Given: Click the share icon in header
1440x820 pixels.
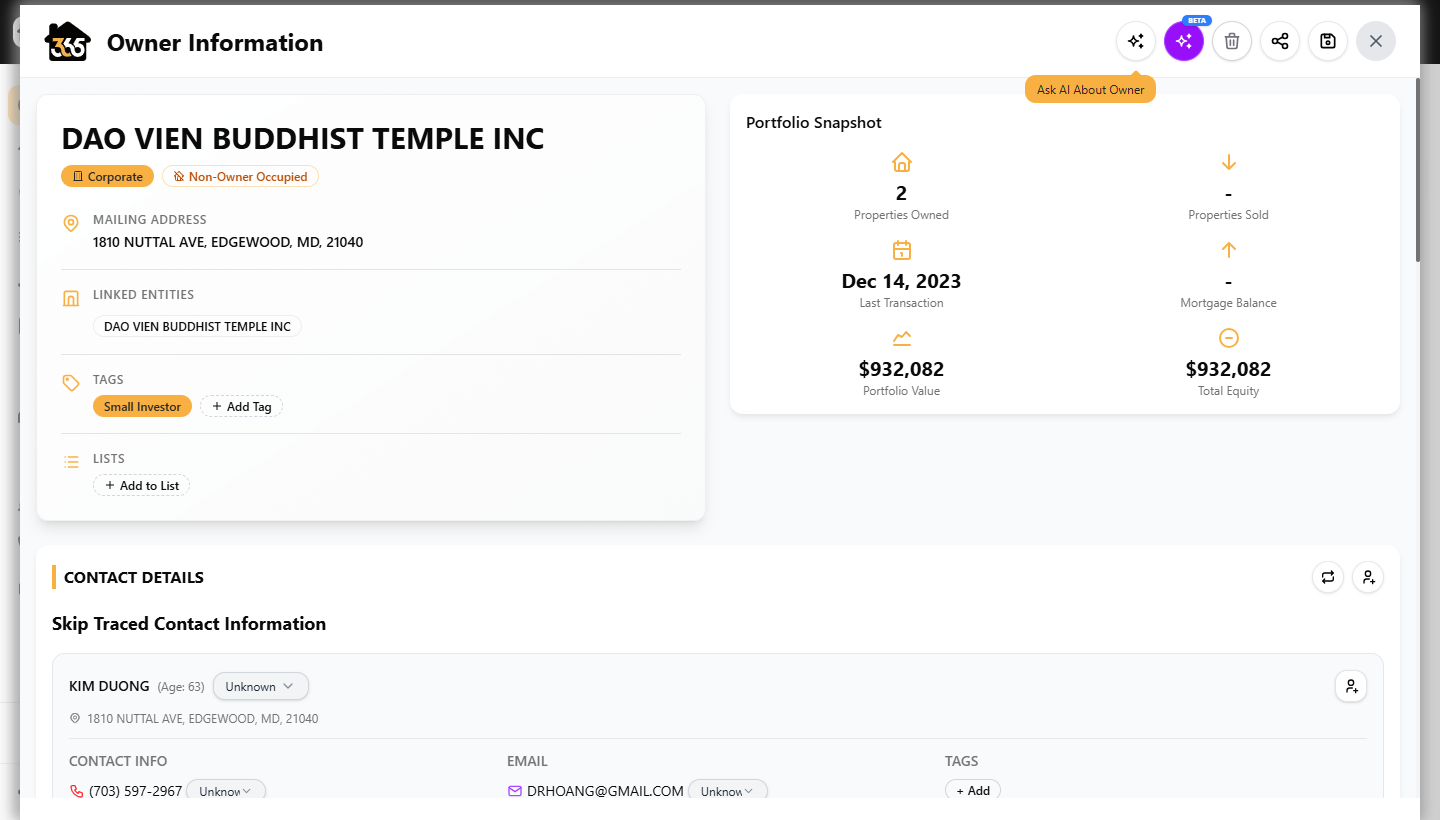Looking at the screenshot, I should click(x=1280, y=41).
